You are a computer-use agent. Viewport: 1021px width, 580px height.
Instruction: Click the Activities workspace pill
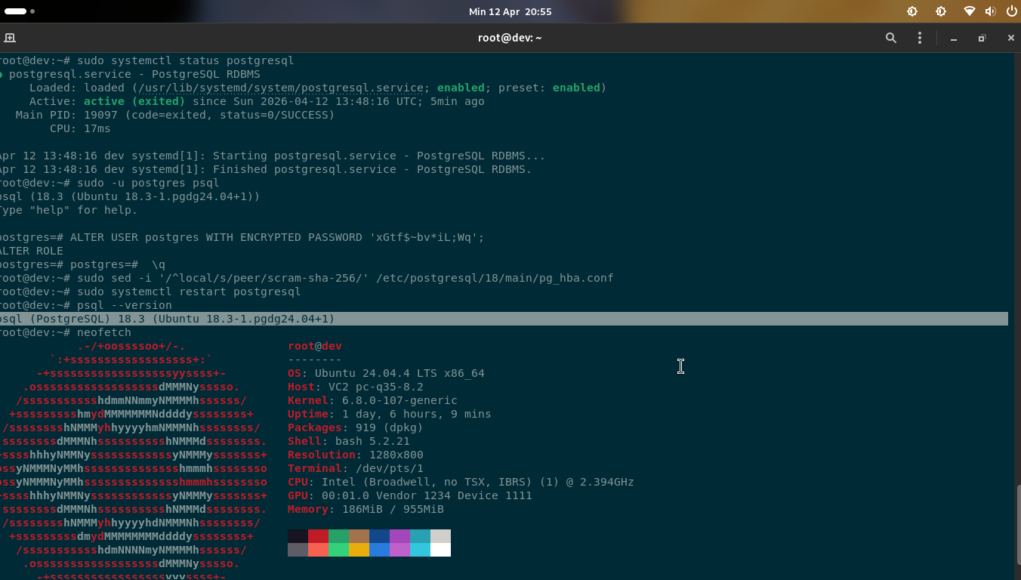click(15, 11)
